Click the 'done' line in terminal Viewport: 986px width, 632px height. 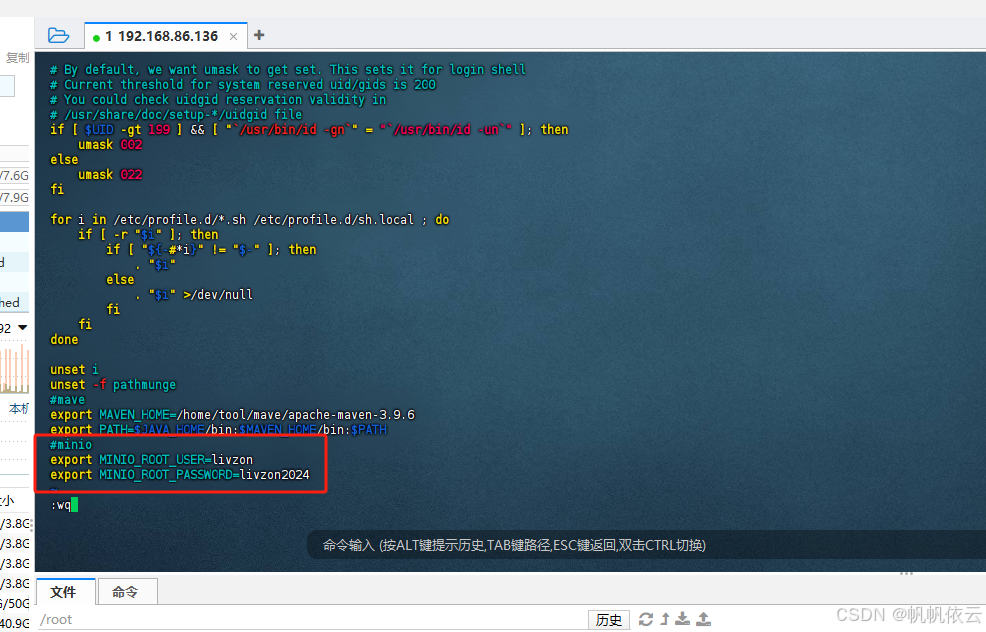(x=64, y=340)
